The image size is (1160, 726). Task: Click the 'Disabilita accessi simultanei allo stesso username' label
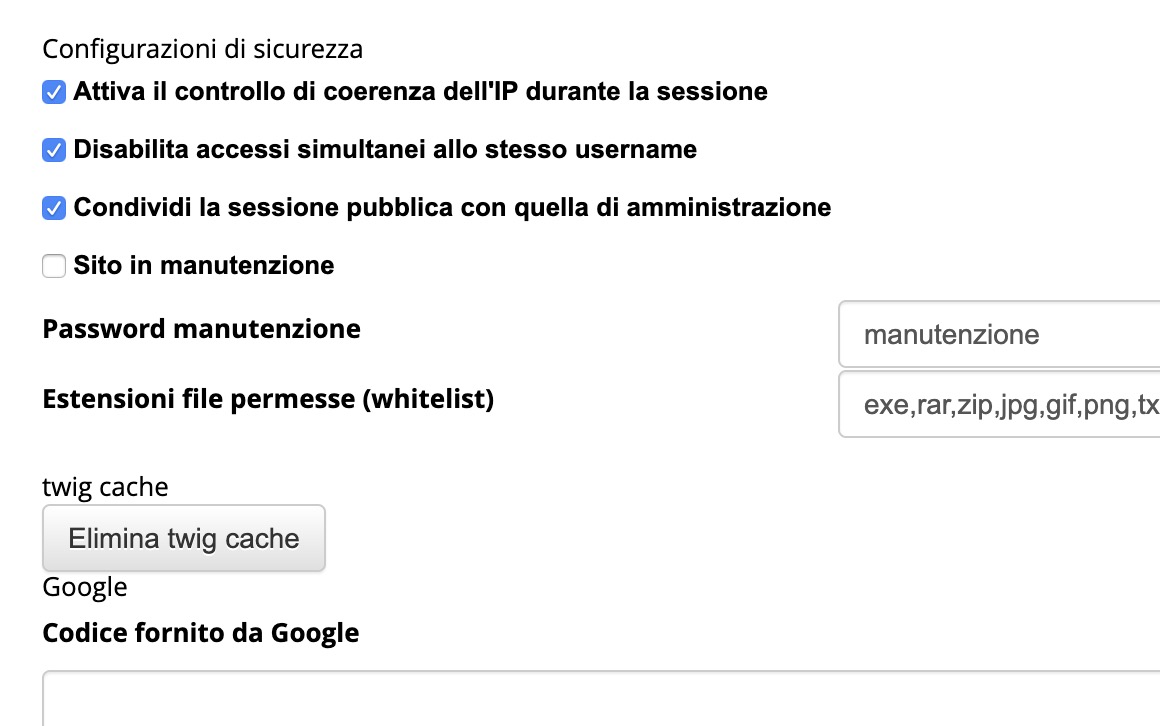pos(385,150)
